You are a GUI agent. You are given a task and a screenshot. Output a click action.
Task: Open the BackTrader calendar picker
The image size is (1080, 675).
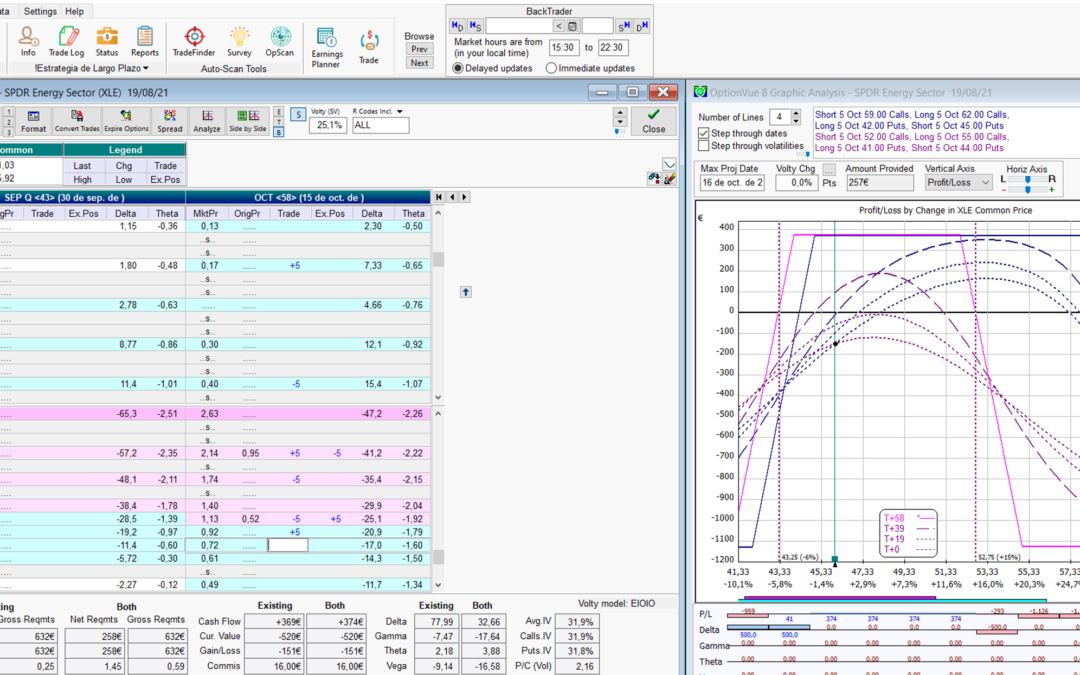tap(572, 26)
